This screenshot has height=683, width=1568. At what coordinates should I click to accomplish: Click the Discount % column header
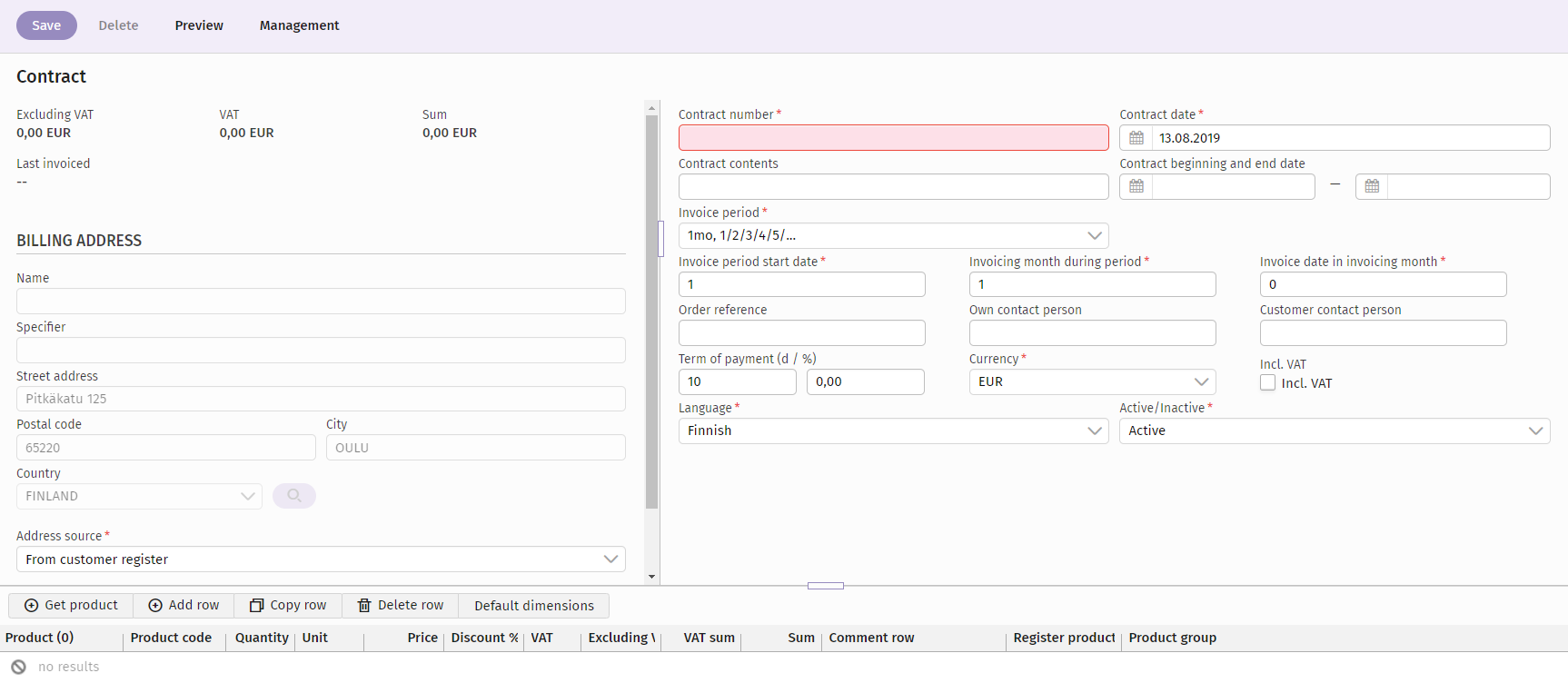click(485, 638)
